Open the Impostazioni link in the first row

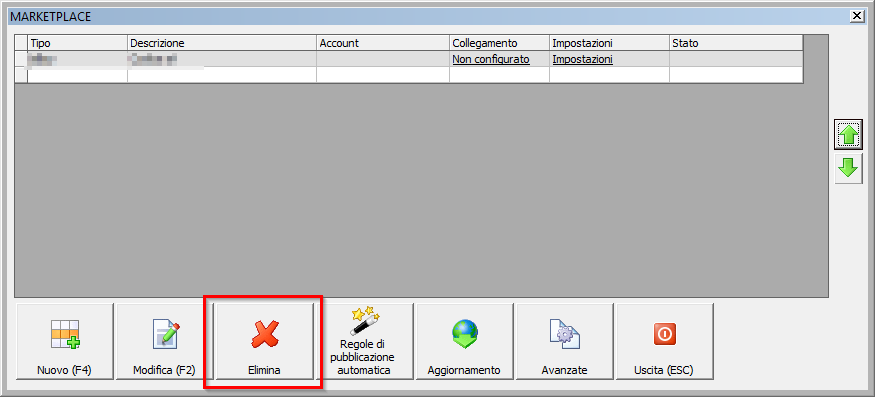click(583, 59)
